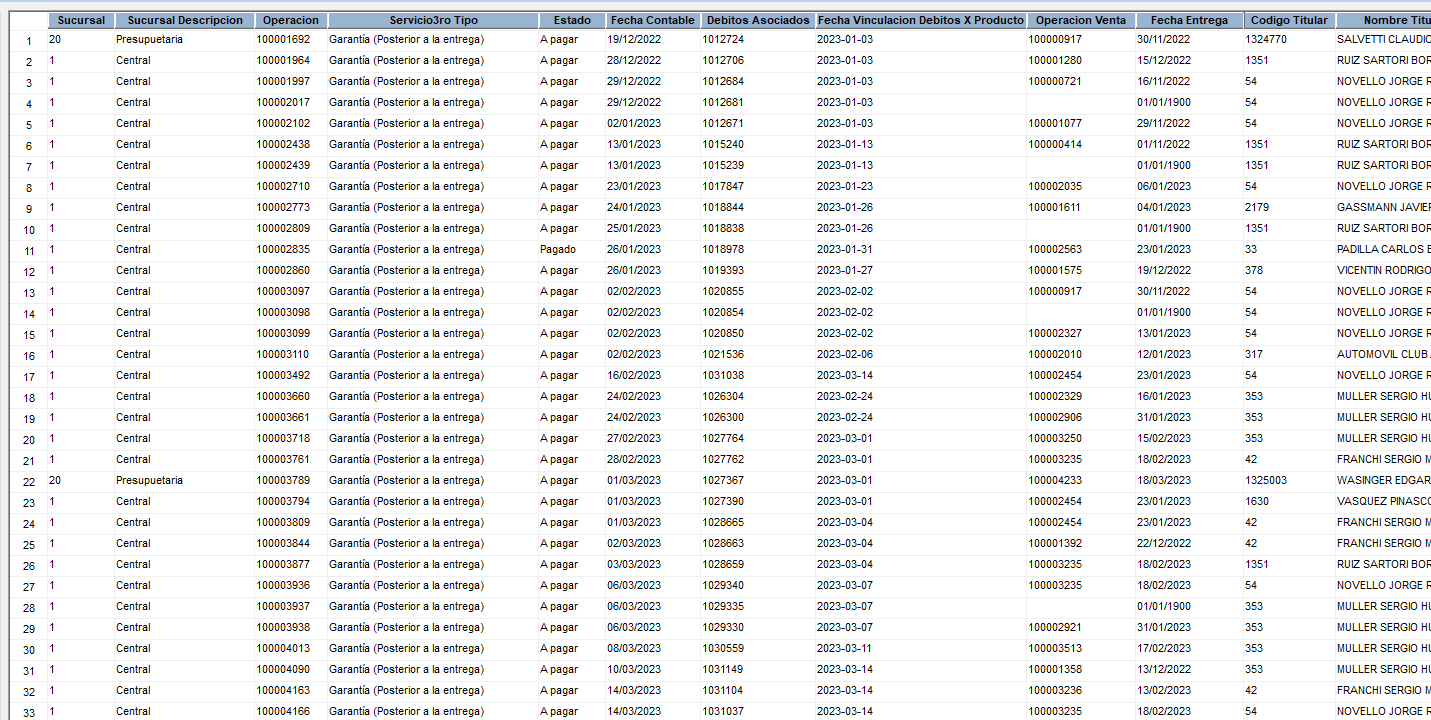Select row number 11 header
The image size is (1431, 720).
tap(29, 251)
